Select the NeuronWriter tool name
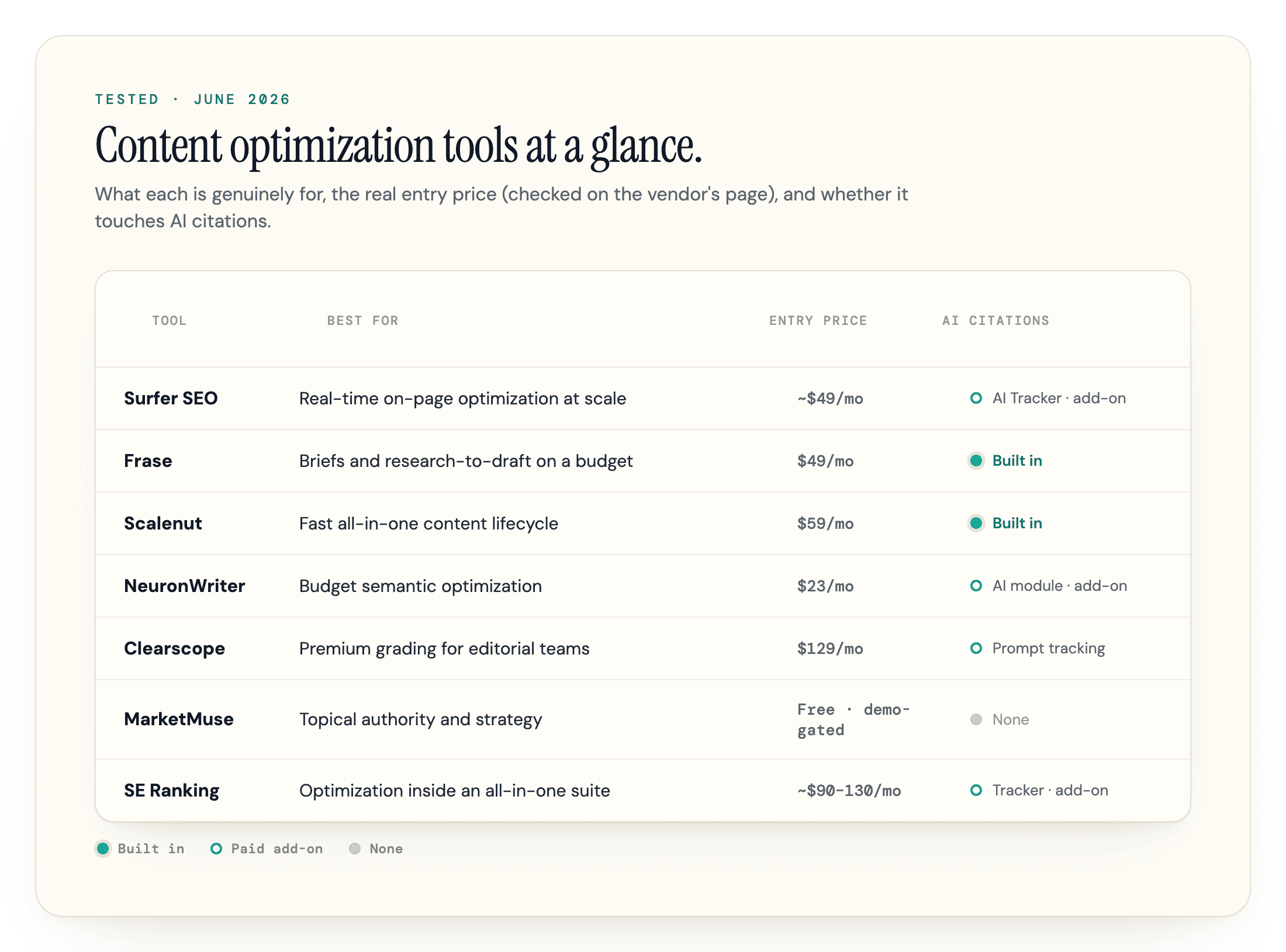 pos(185,586)
